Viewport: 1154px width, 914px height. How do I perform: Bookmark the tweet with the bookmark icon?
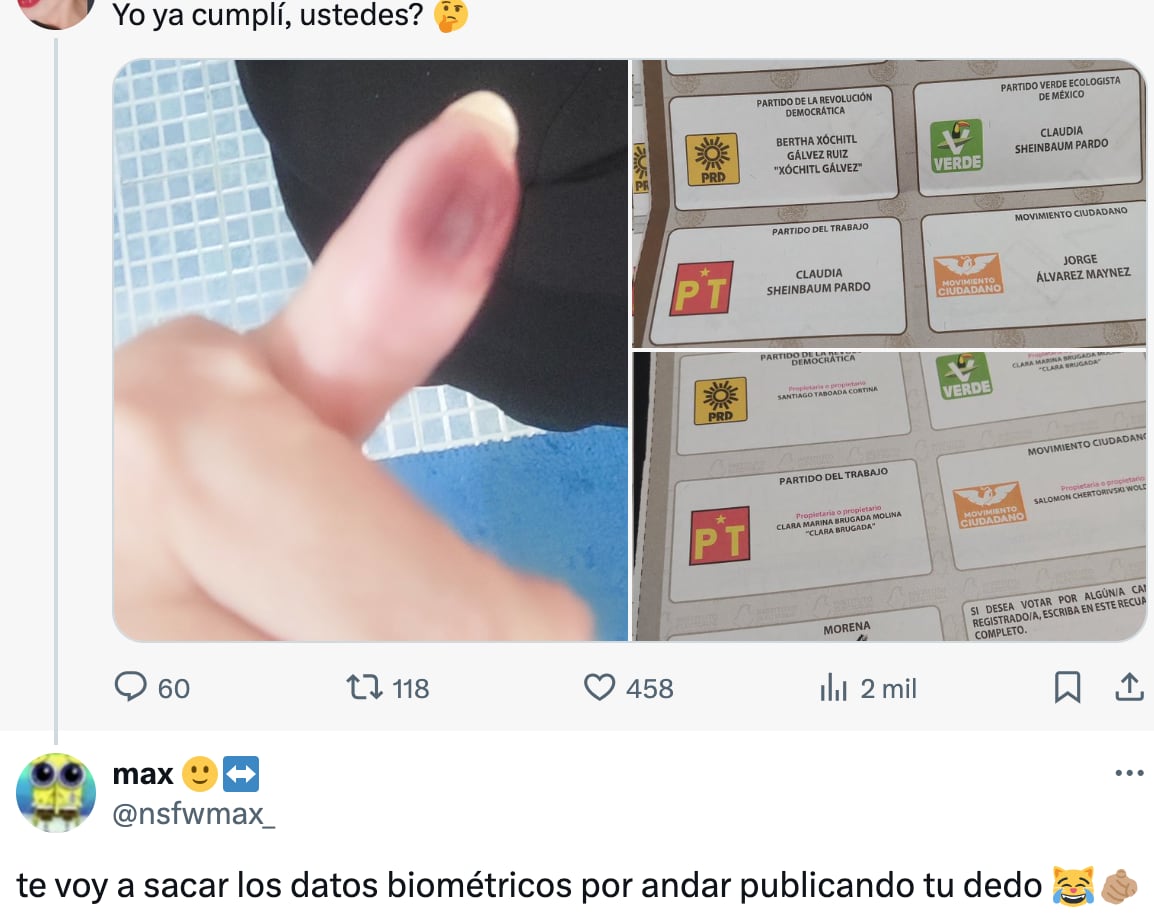click(x=1067, y=687)
